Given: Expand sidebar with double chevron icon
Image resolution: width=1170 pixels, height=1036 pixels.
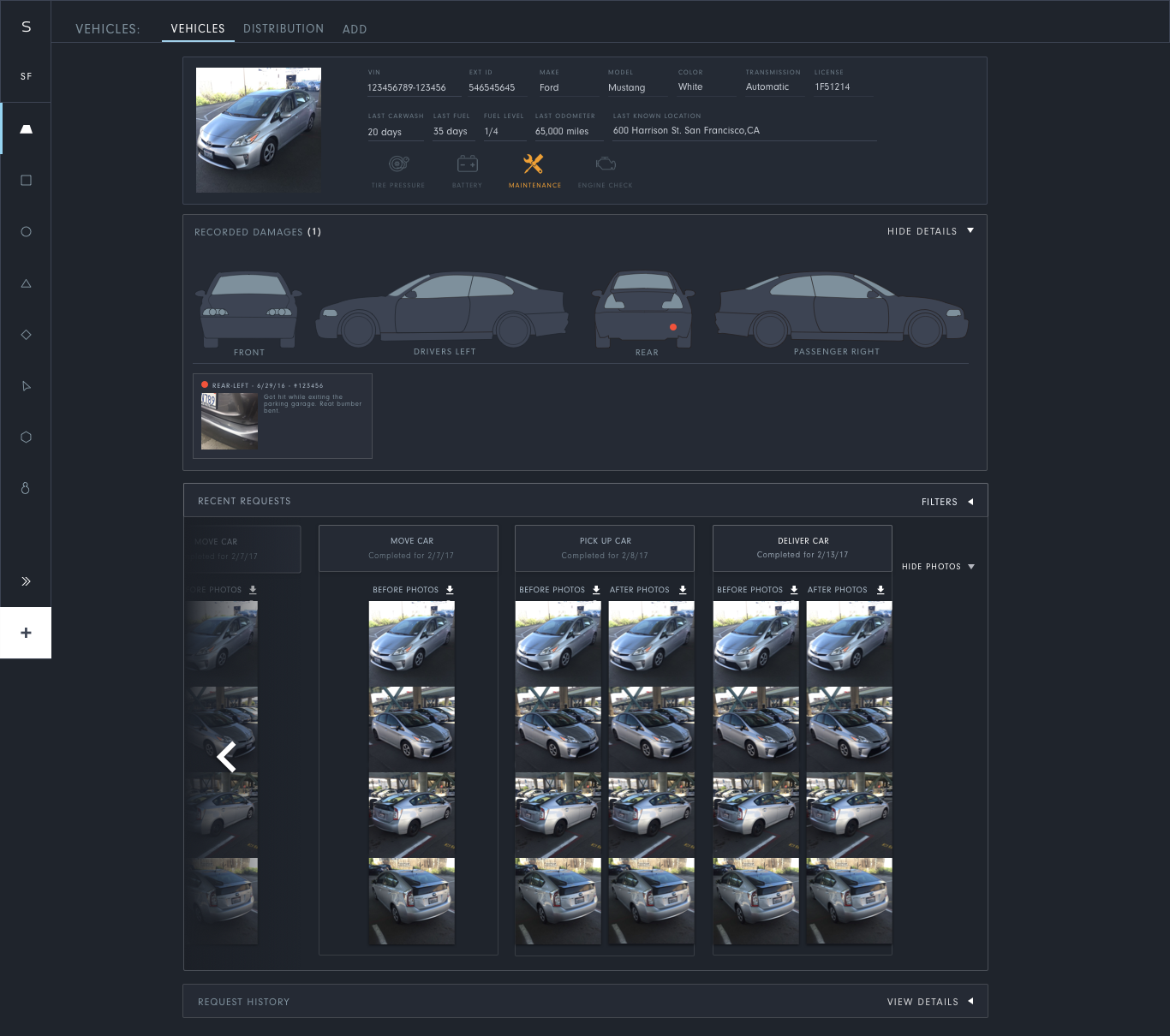Looking at the screenshot, I should 26,581.
